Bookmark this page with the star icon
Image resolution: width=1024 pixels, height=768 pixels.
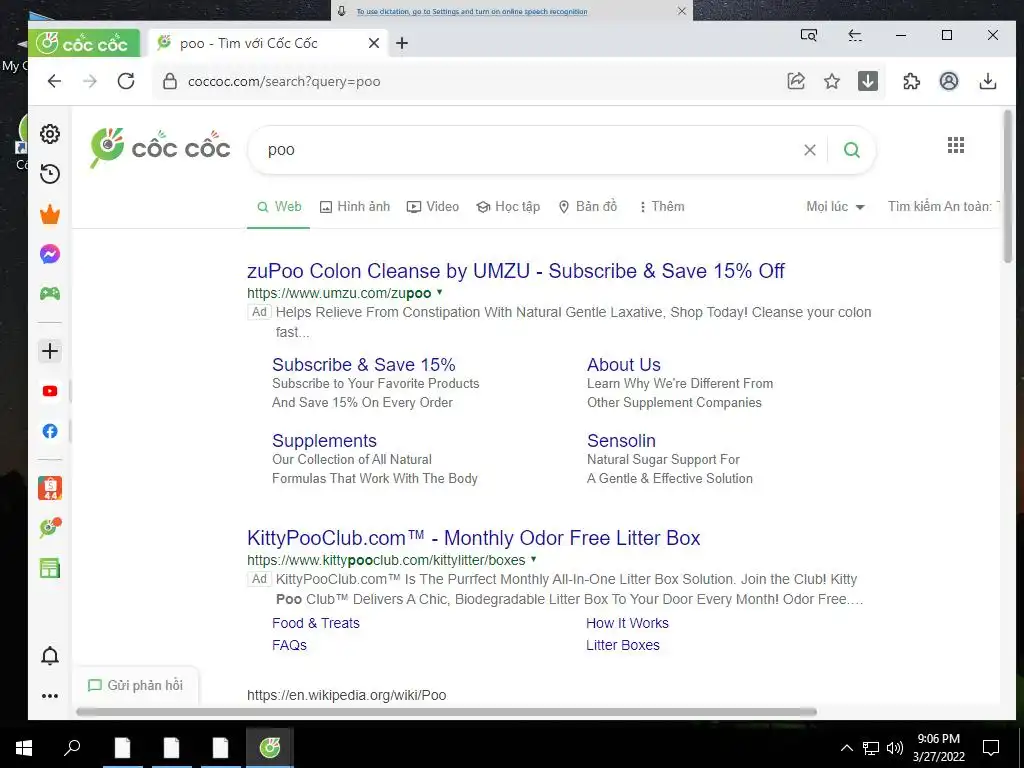831,81
